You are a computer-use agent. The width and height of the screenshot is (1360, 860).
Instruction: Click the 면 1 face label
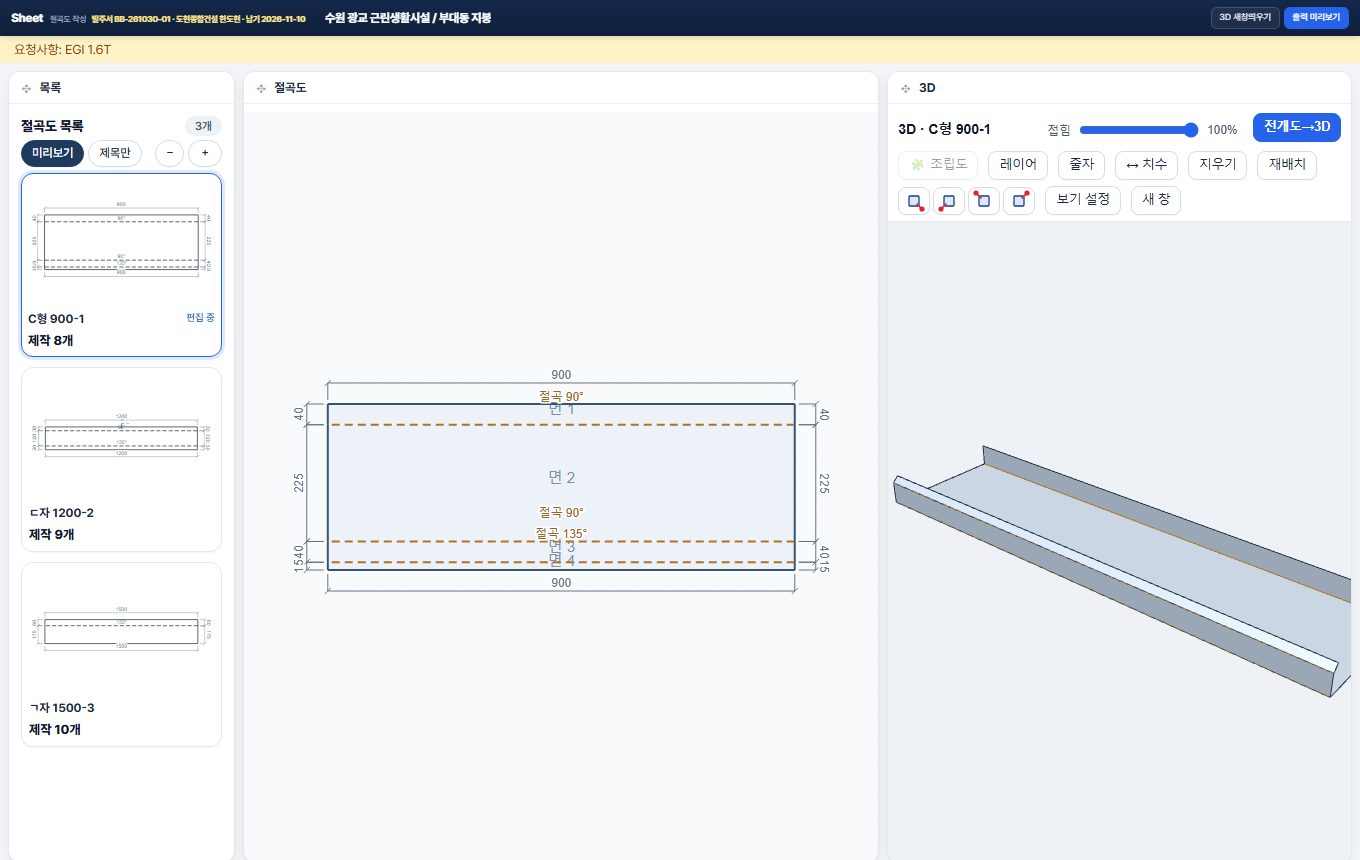coord(561,408)
